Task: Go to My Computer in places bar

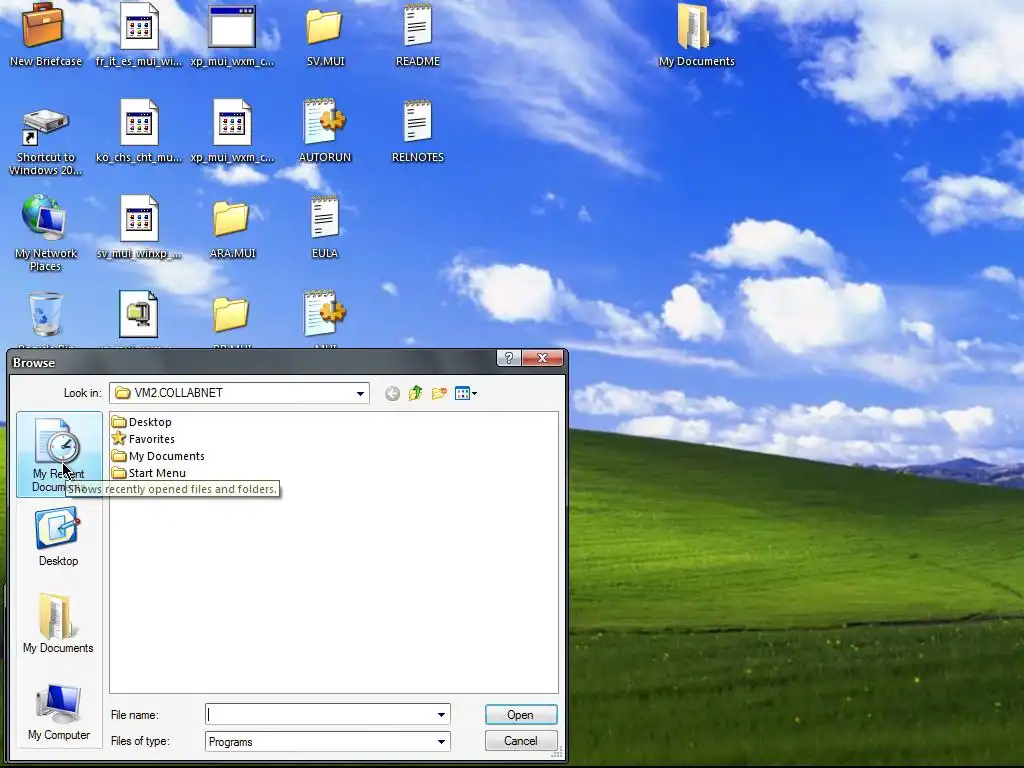Action: point(58,712)
